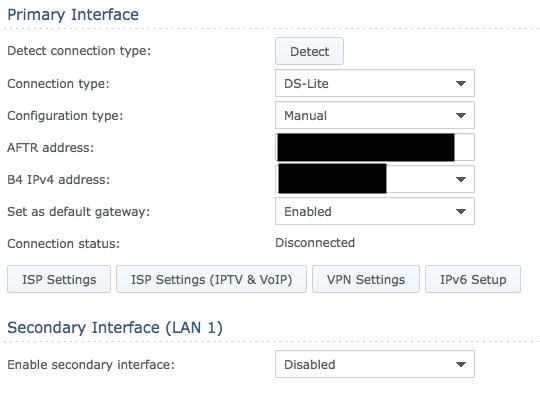
Task: Click the Connection type label text
Action: point(58,84)
